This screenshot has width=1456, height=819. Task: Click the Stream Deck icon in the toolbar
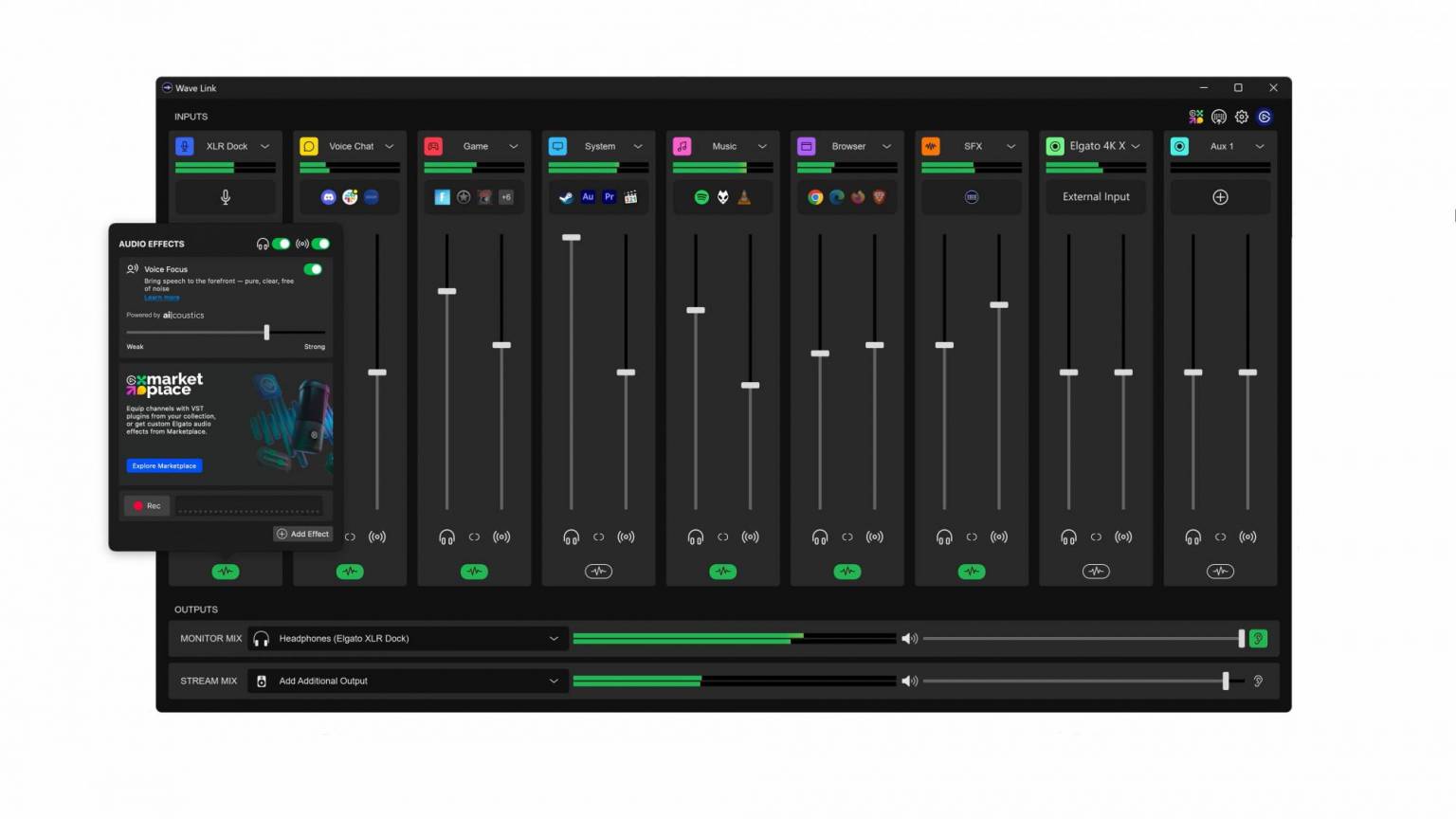pyautogui.click(x=1219, y=116)
